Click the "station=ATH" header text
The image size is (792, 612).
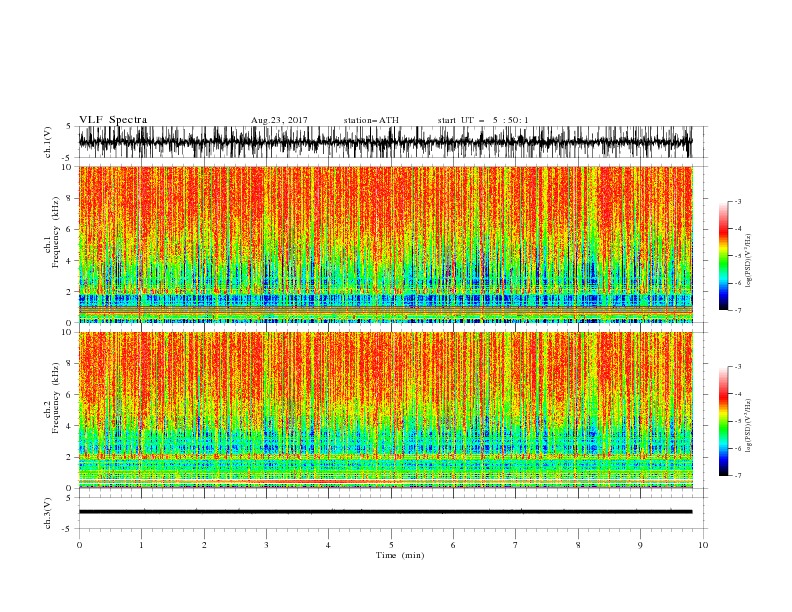click(371, 120)
